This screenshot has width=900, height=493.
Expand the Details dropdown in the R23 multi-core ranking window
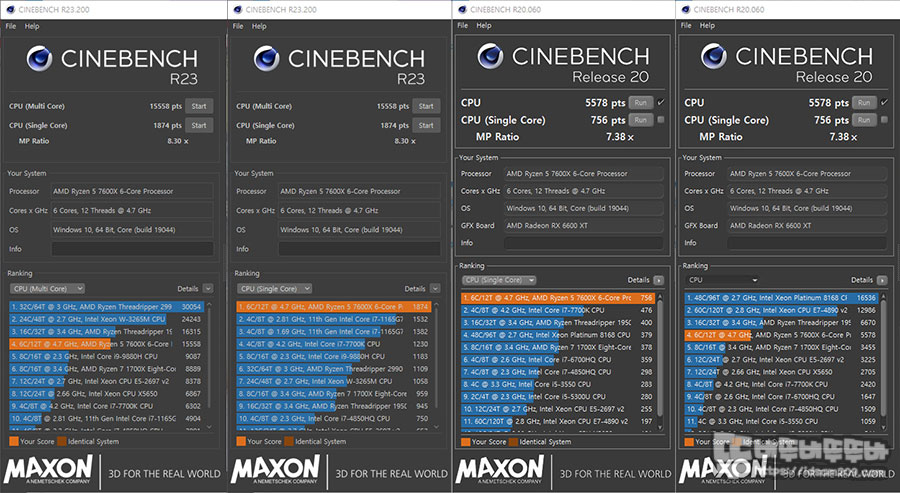[x=208, y=289]
